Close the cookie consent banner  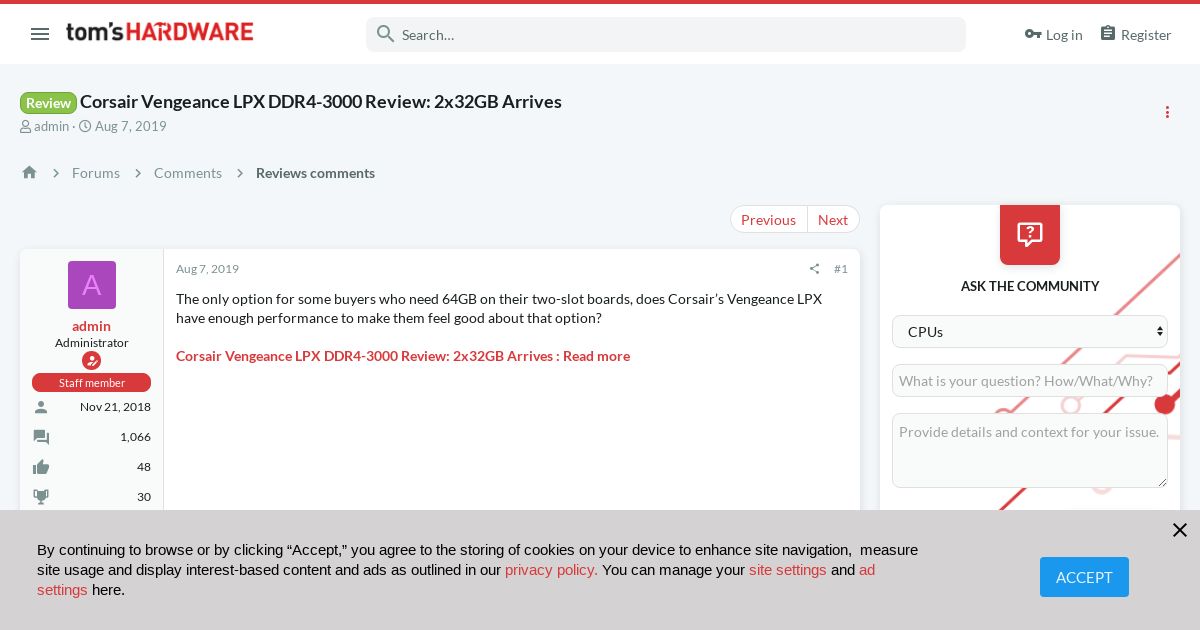[1180, 530]
